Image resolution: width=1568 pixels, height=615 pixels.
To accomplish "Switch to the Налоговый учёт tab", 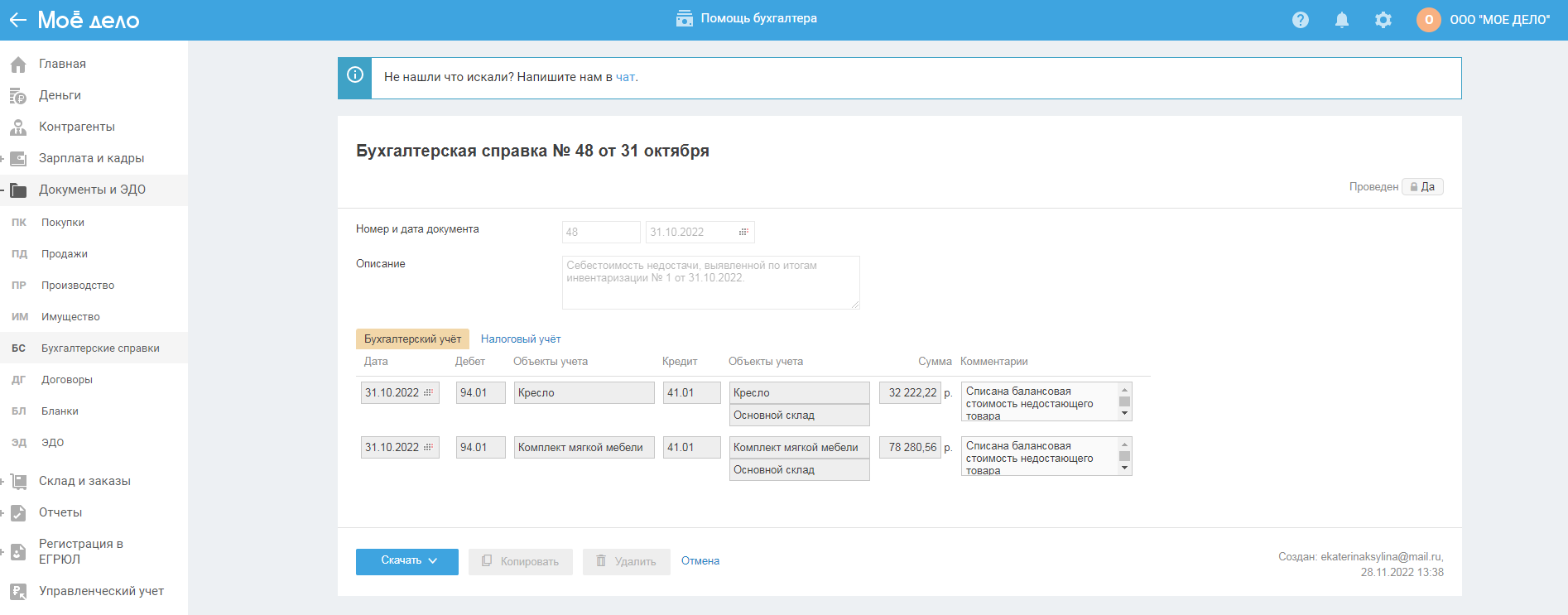I will point(521,339).
